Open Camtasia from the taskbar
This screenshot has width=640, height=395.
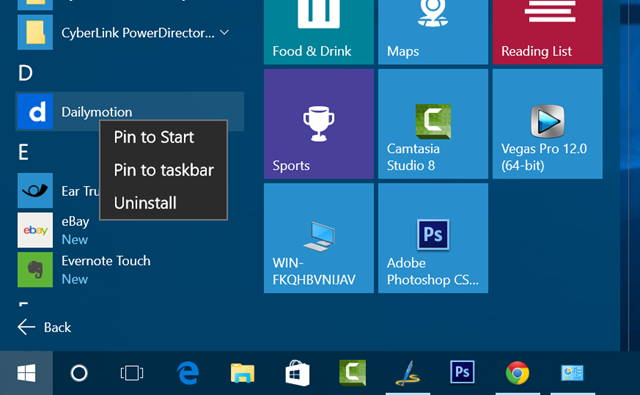click(x=353, y=372)
